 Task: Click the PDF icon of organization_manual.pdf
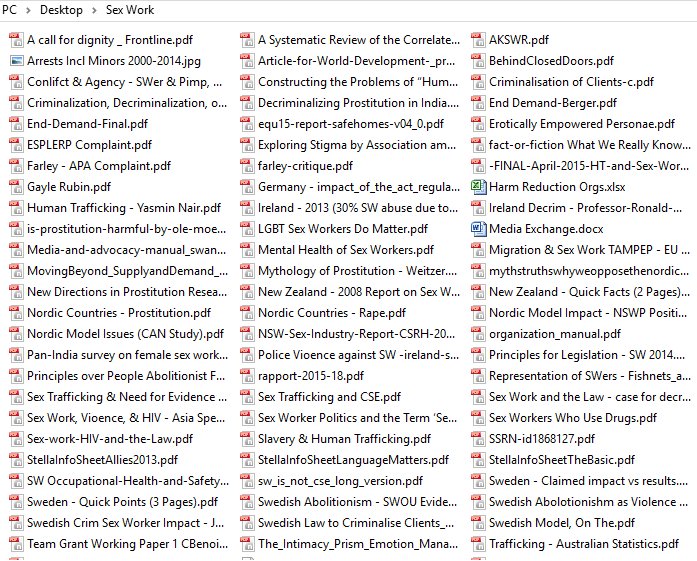coord(478,334)
